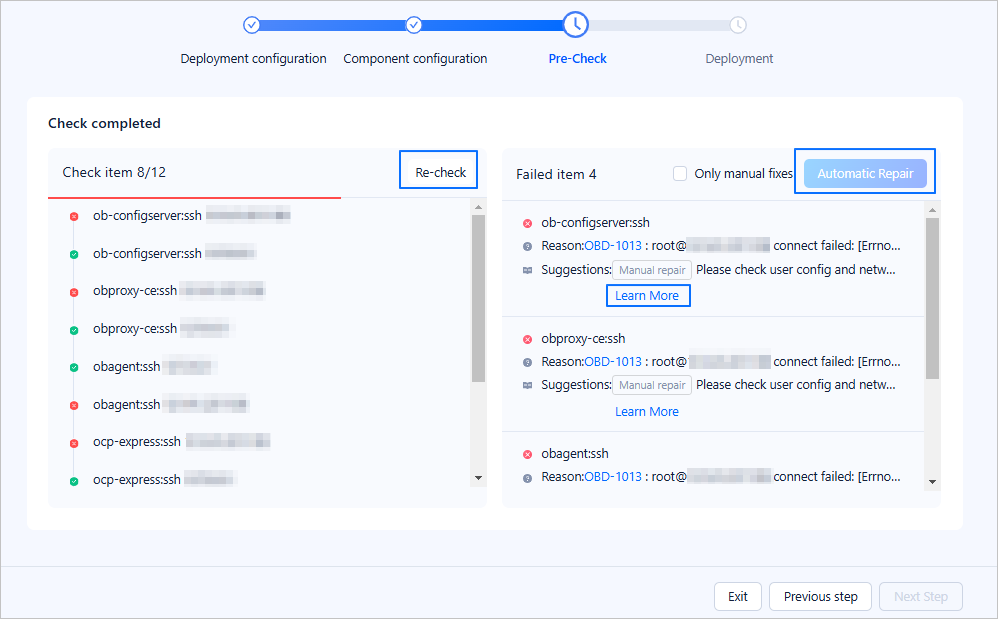998x619 pixels.
Task: Click the Re-check button
Action: click(x=440, y=172)
